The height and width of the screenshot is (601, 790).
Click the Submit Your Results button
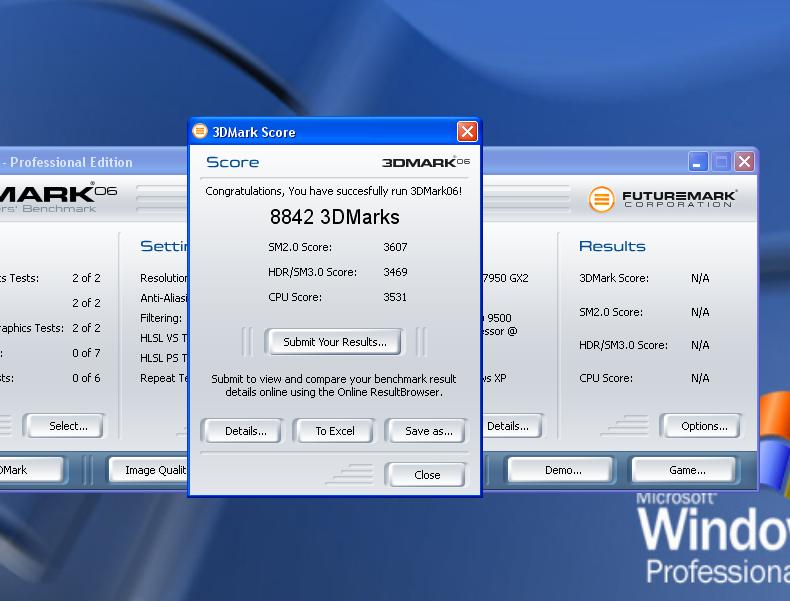[335, 342]
